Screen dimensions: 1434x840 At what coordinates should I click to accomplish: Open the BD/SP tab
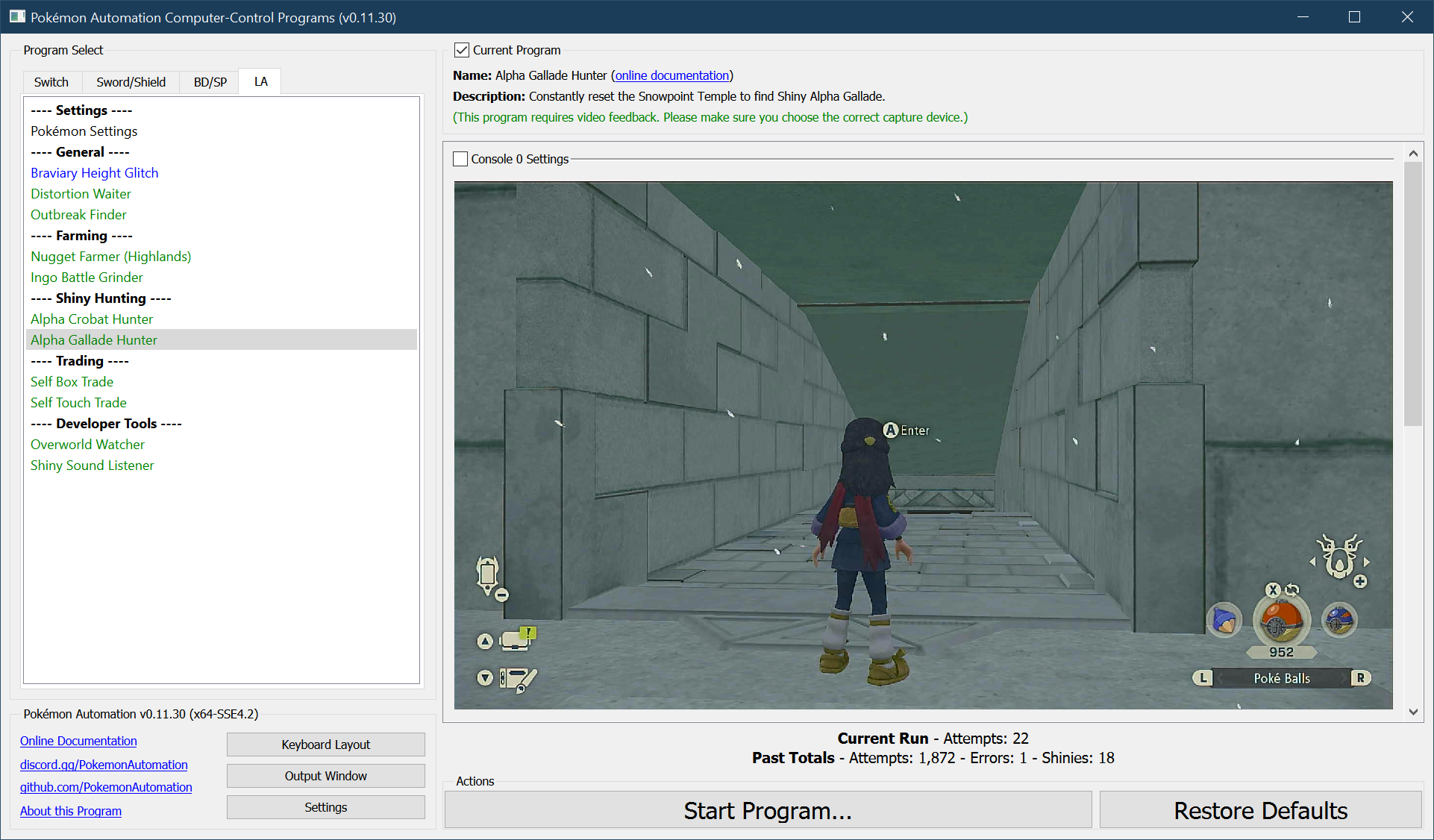pos(210,82)
